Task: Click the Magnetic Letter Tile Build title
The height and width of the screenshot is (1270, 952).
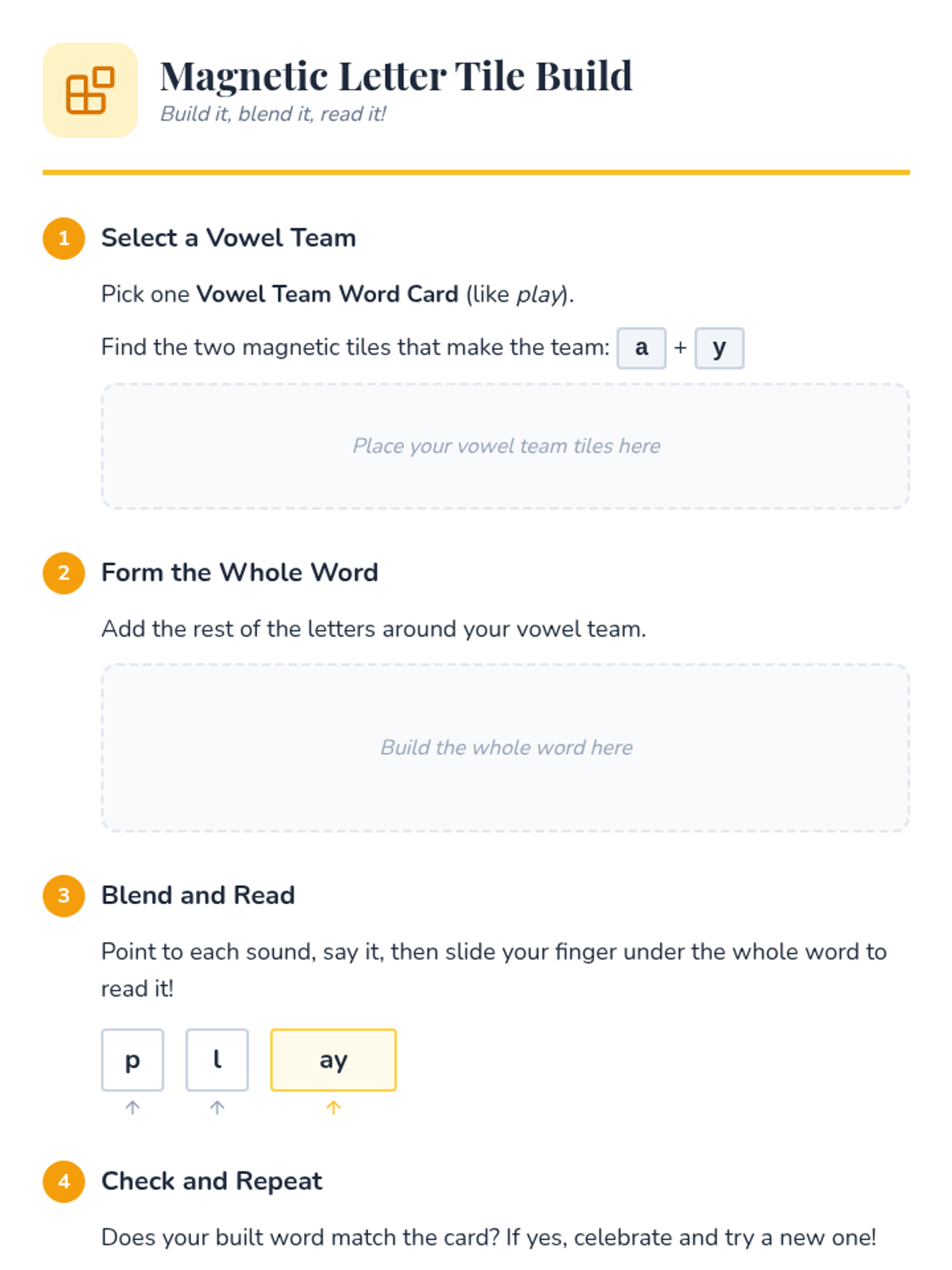Action: click(396, 77)
